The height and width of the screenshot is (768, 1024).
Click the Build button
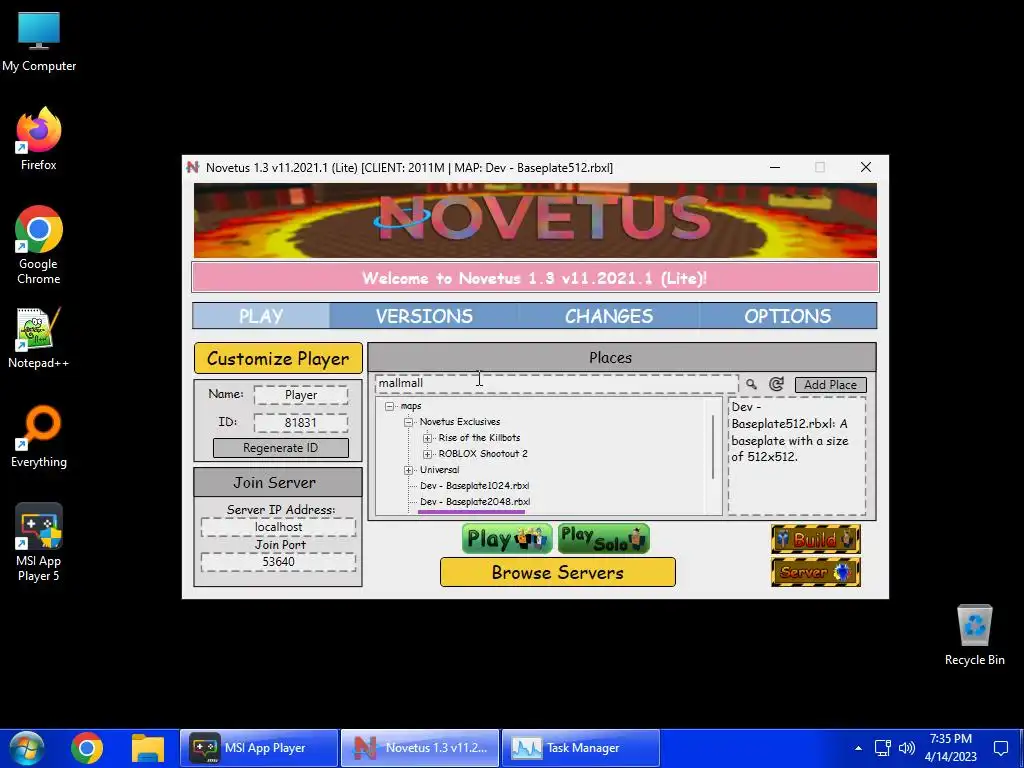coord(816,539)
